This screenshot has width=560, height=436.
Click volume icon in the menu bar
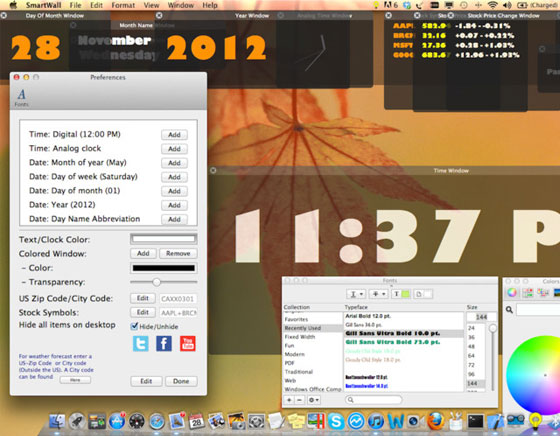point(506,5)
